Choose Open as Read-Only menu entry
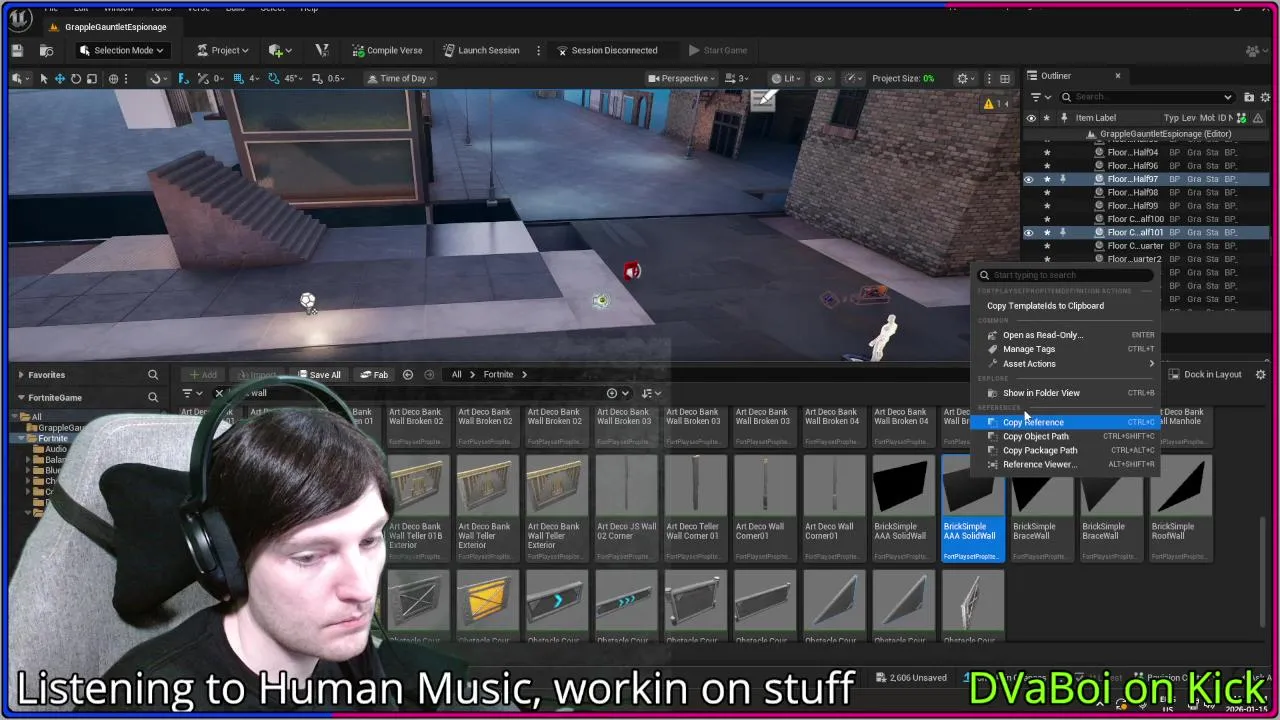The height and width of the screenshot is (720, 1280). pyautogui.click(x=1066, y=335)
